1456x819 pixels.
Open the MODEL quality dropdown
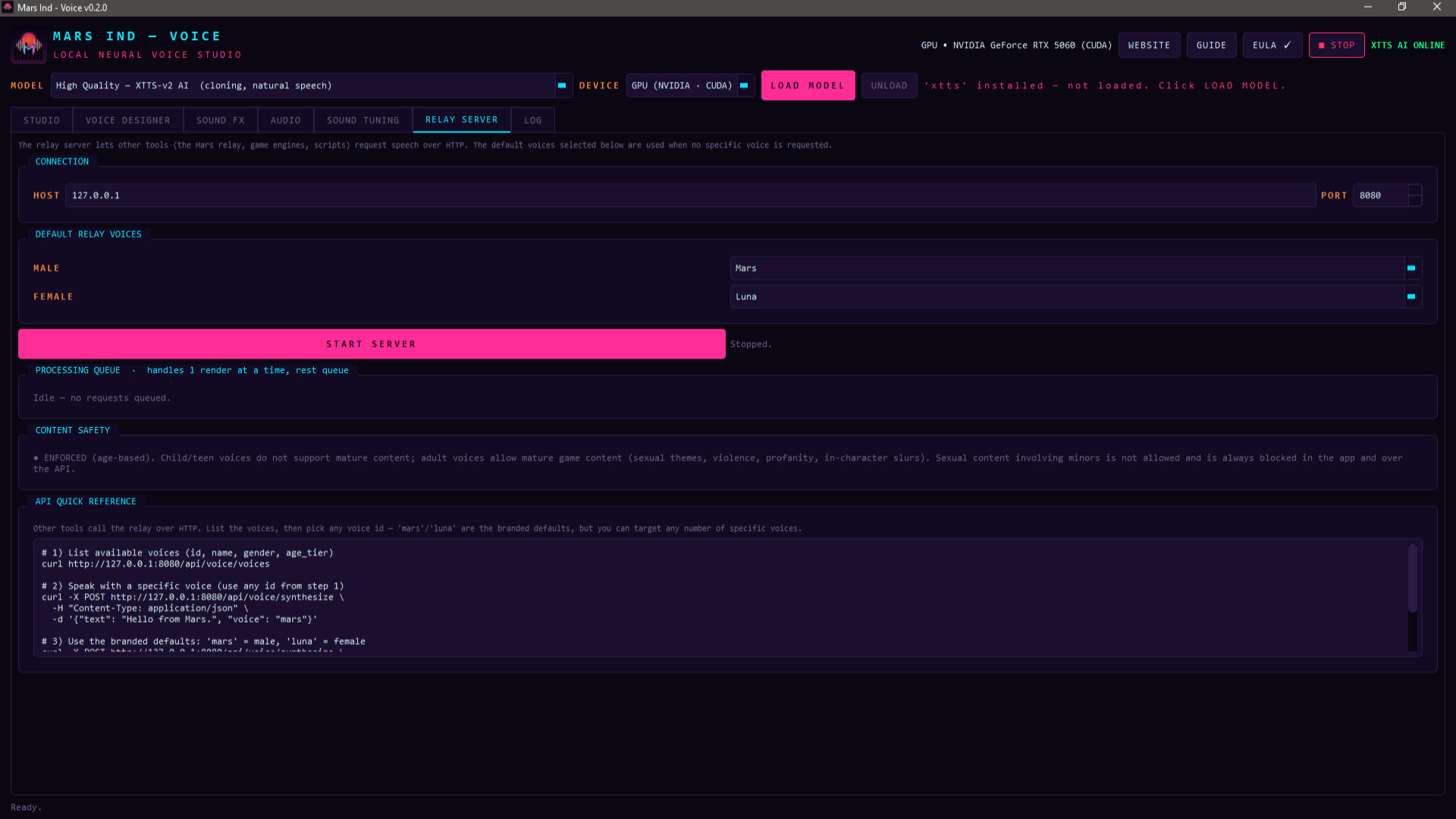click(x=310, y=86)
